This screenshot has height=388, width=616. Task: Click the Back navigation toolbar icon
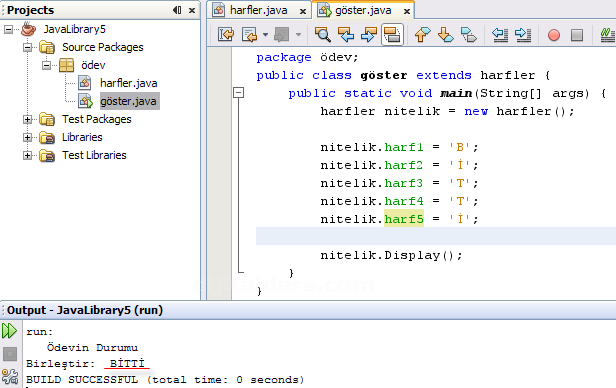tap(249, 35)
